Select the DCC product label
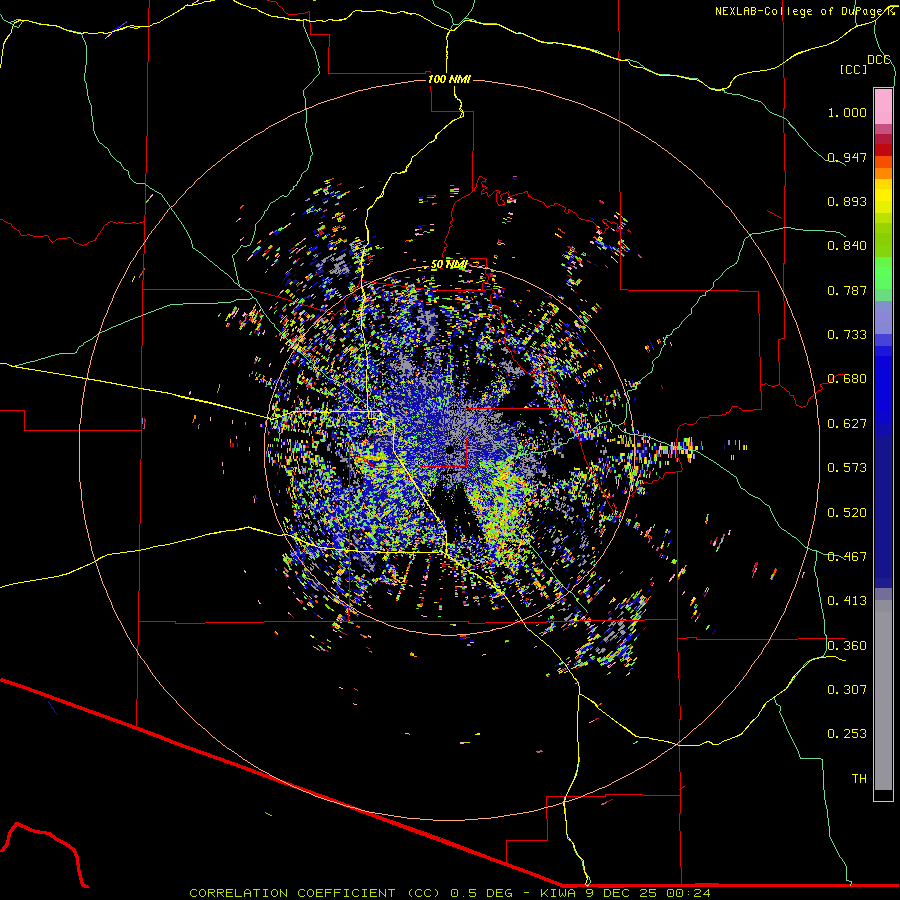The width and height of the screenshot is (900, 900). pyautogui.click(x=879, y=60)
